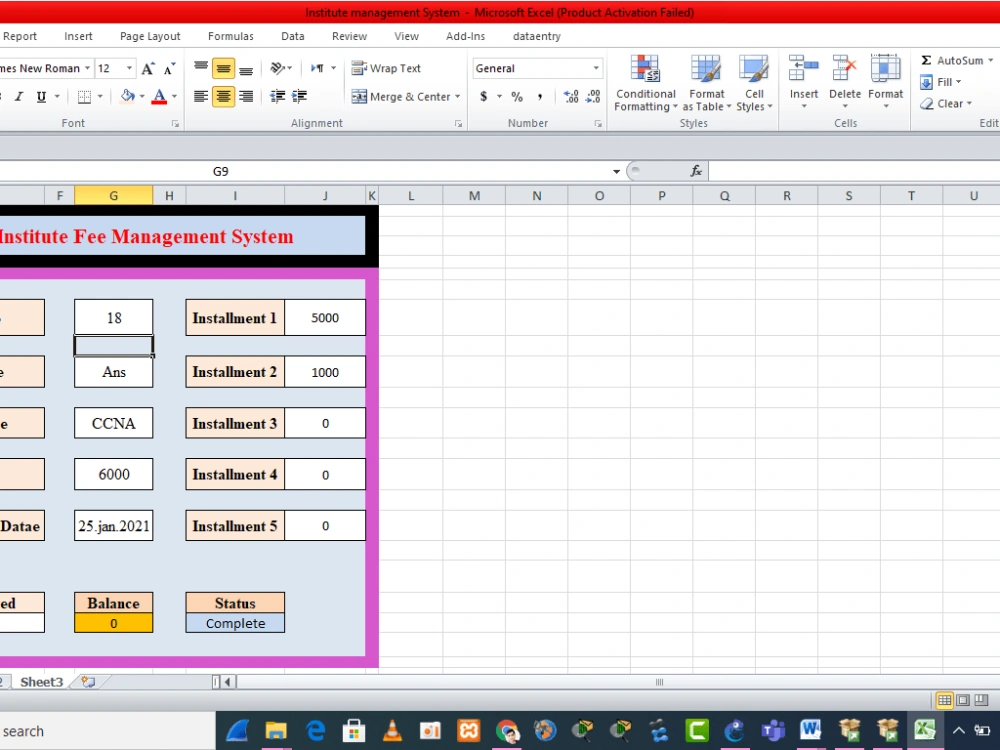
Task: Open Google Chrome from the taskbar
Action: (x=509, y=731)
